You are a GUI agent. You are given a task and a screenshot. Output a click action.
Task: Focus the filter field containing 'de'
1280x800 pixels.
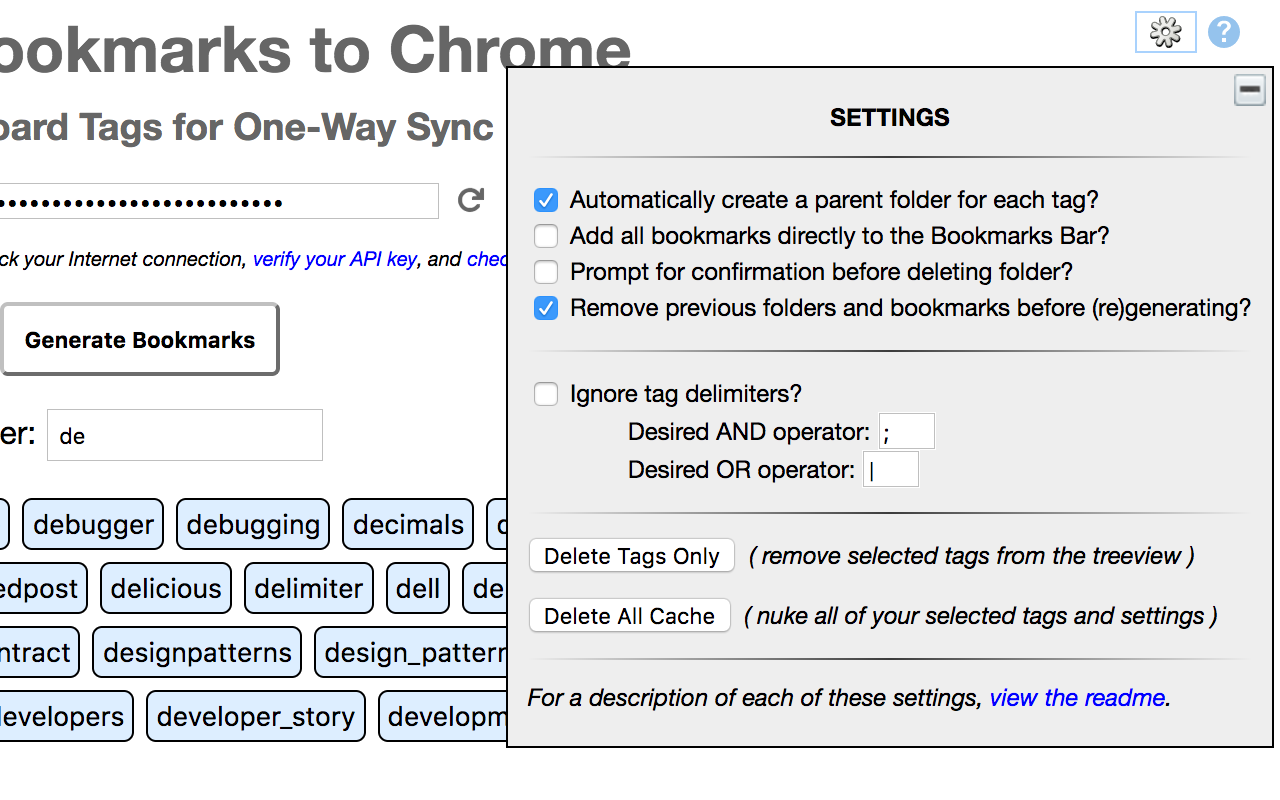click(x=185, y=435)
